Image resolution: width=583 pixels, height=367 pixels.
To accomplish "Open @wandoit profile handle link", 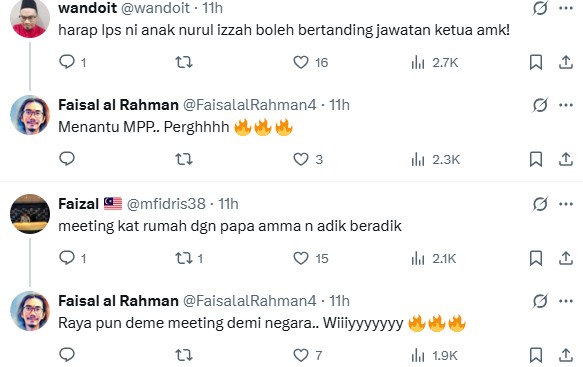I will click(155, 8).
